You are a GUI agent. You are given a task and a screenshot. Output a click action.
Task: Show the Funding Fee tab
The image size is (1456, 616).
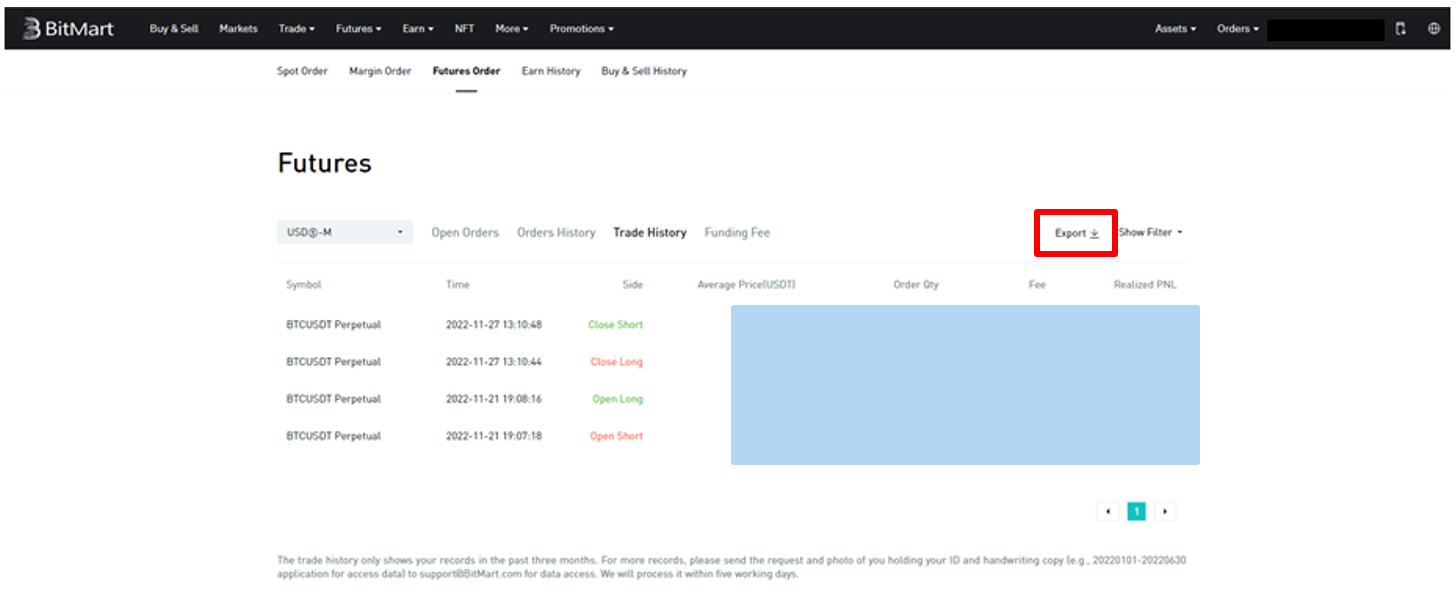click(737, 232)
